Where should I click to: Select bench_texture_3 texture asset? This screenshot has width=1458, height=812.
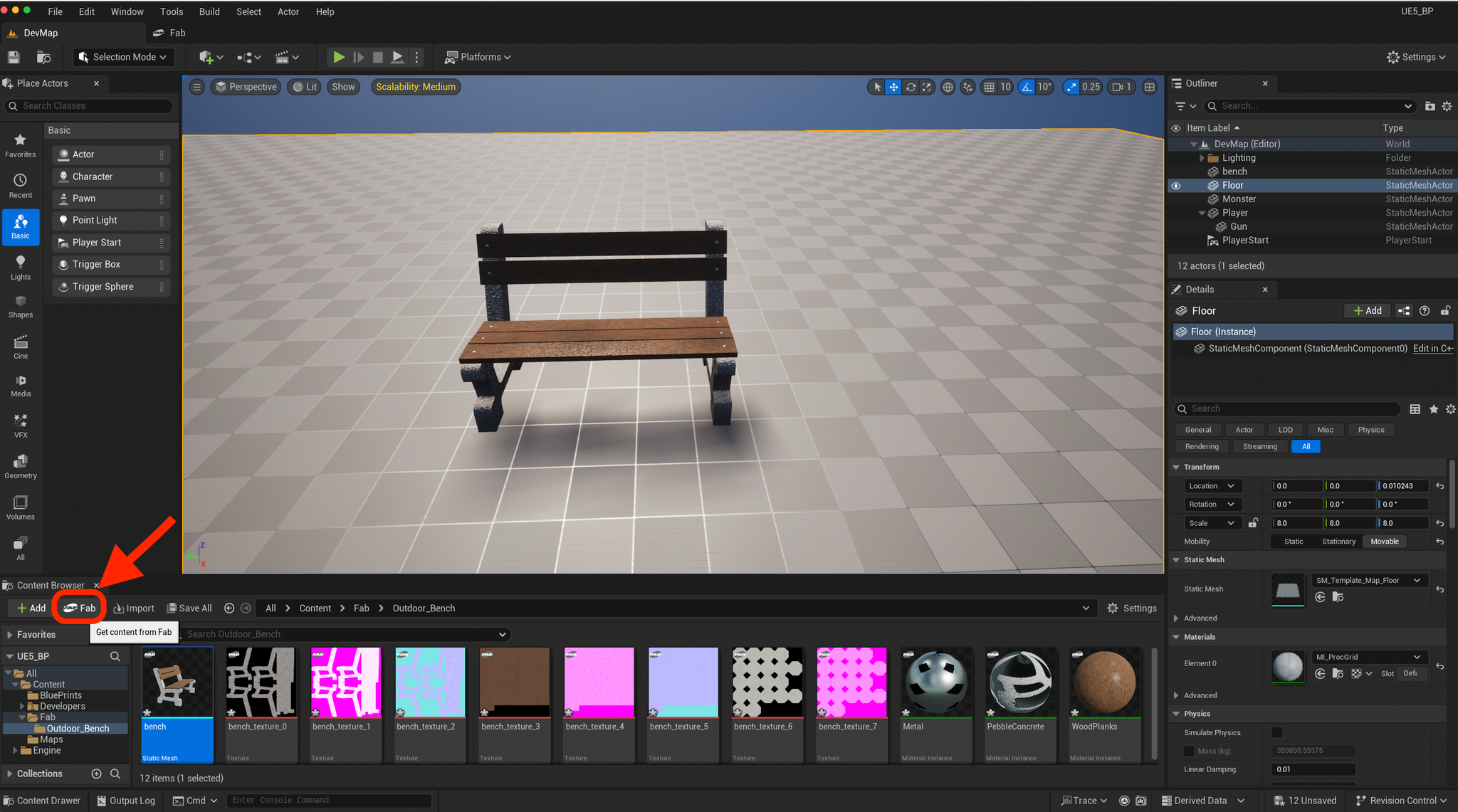point(514,705)
